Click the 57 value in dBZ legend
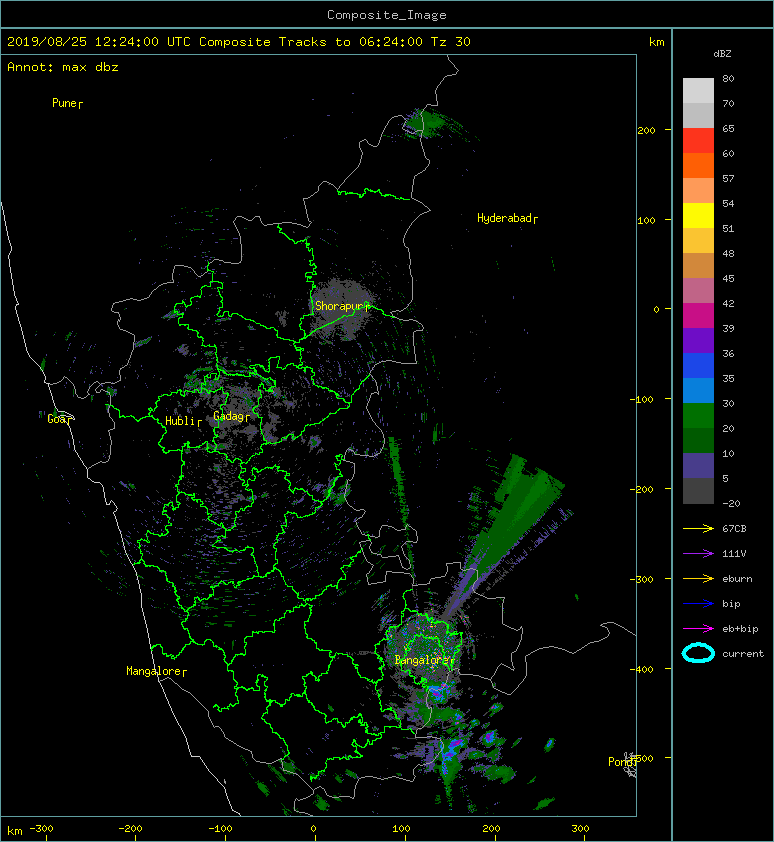The width and height of the screenshot is (774, 842). [x=728, y=178]
